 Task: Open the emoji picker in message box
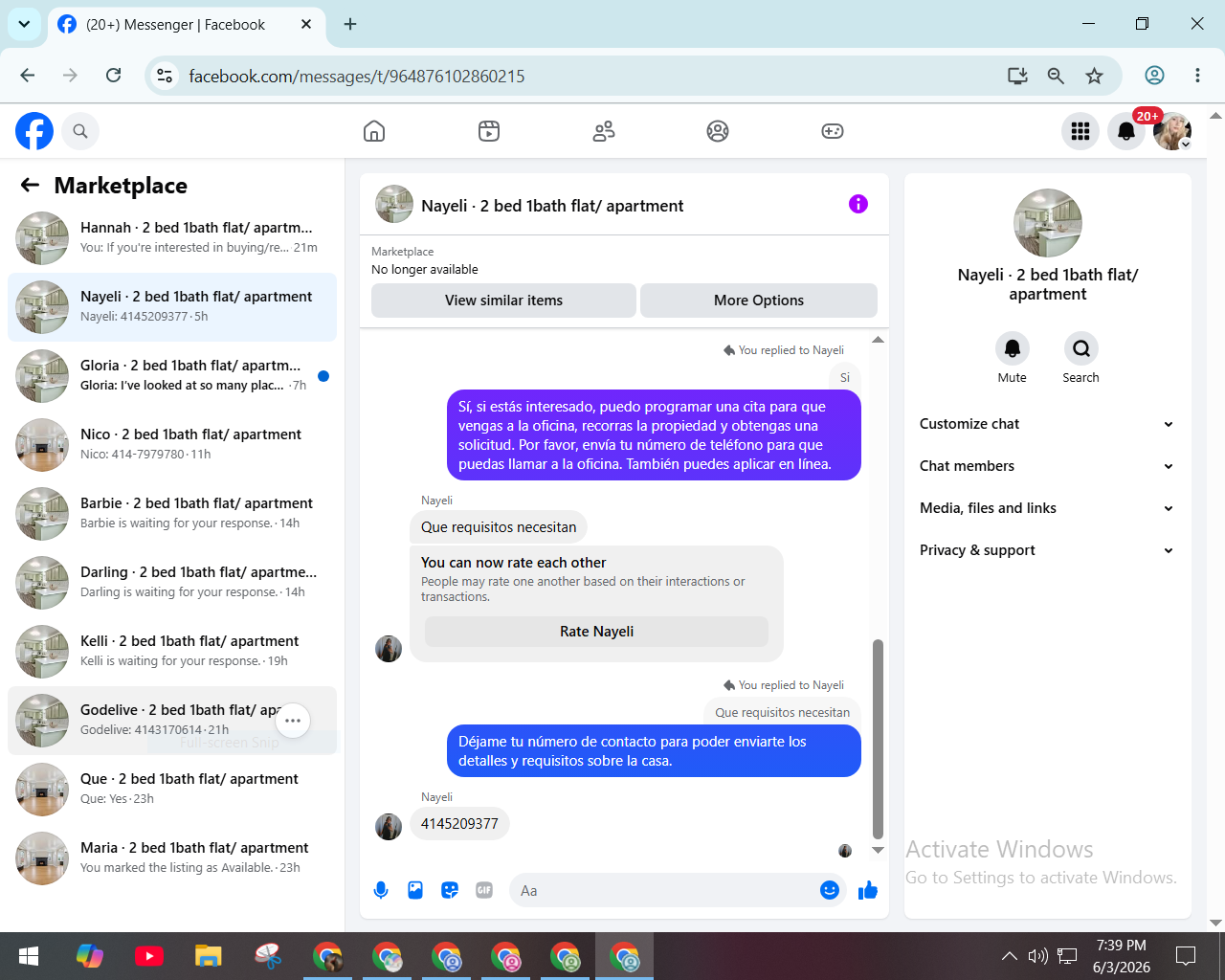pyautogui.click(x=830, y=891)
